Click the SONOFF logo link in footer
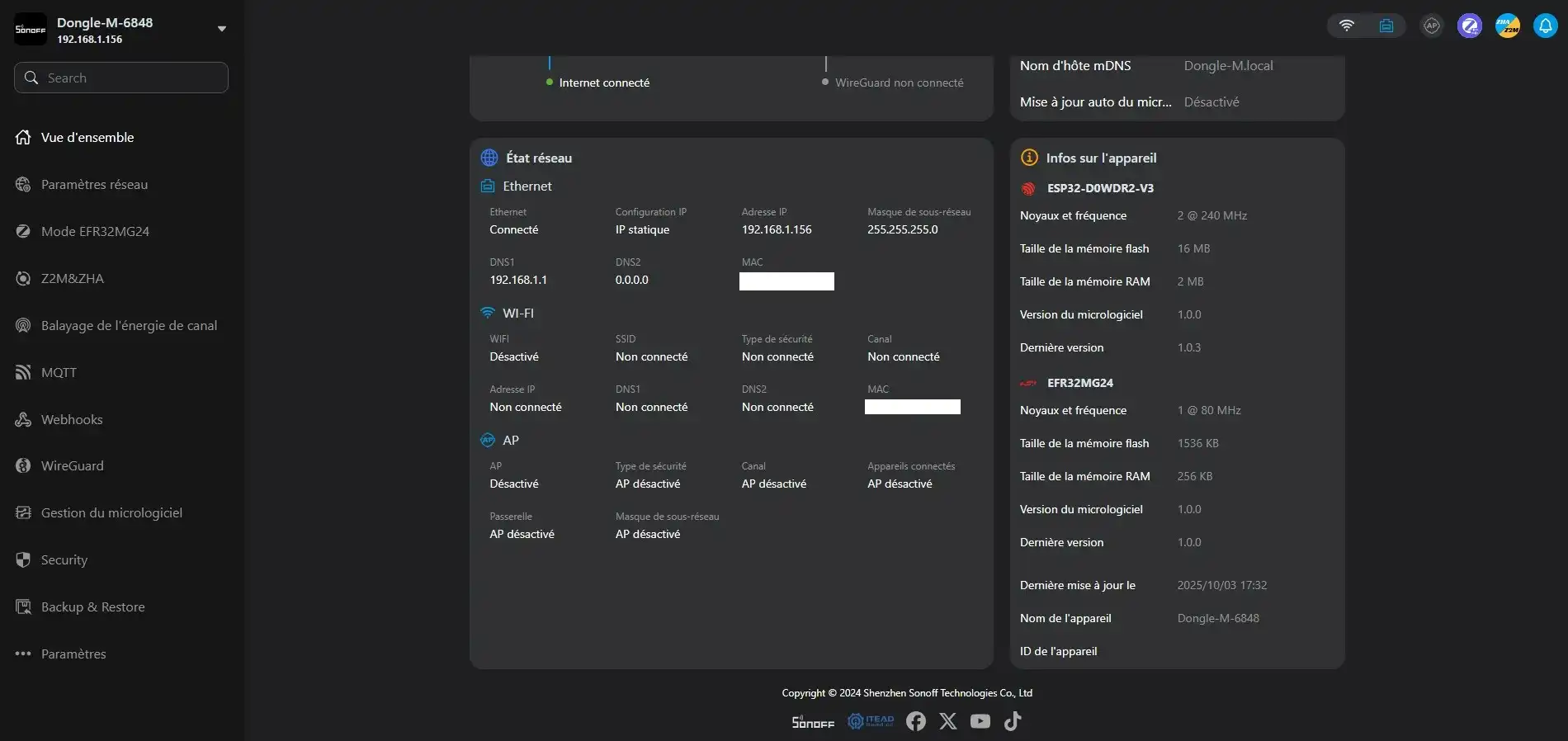This screenshot has width=1568, height=741. tap(813, 722)
